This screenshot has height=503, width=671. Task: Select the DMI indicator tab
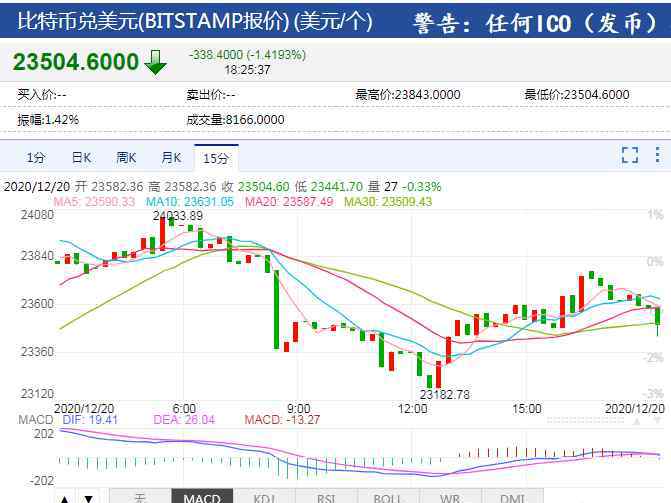[512, 497]
